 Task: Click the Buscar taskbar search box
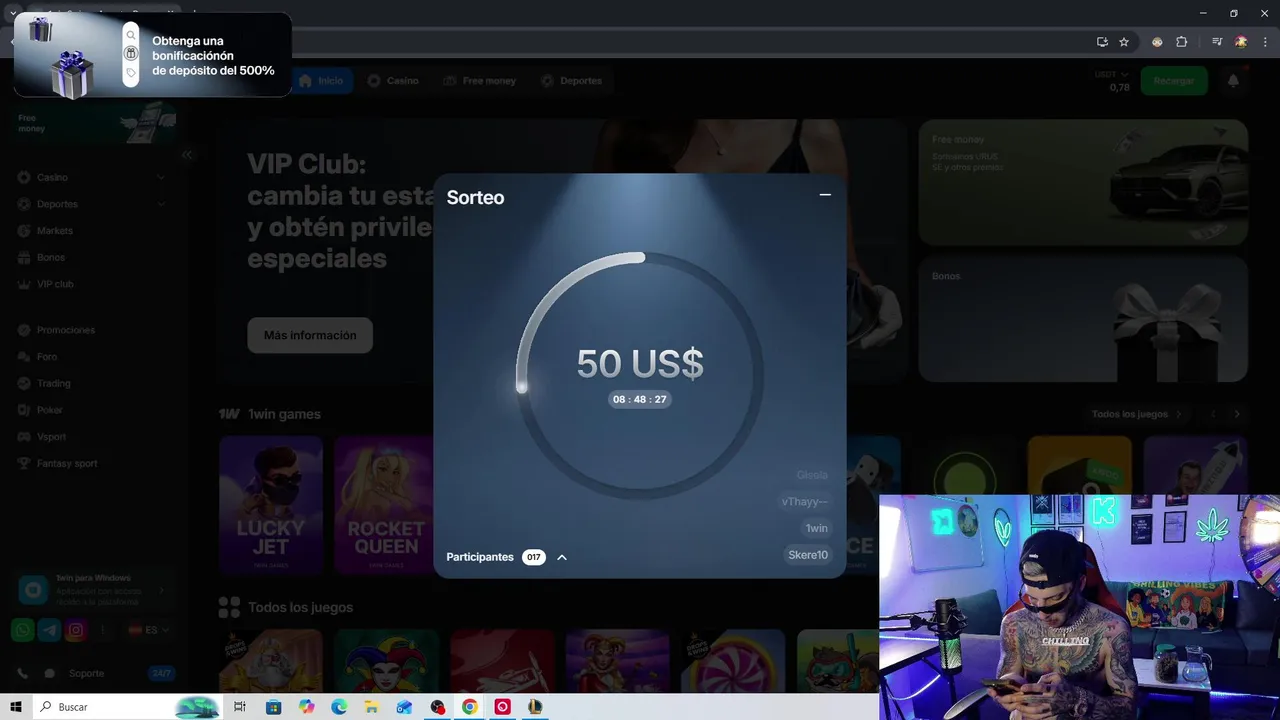127,707
